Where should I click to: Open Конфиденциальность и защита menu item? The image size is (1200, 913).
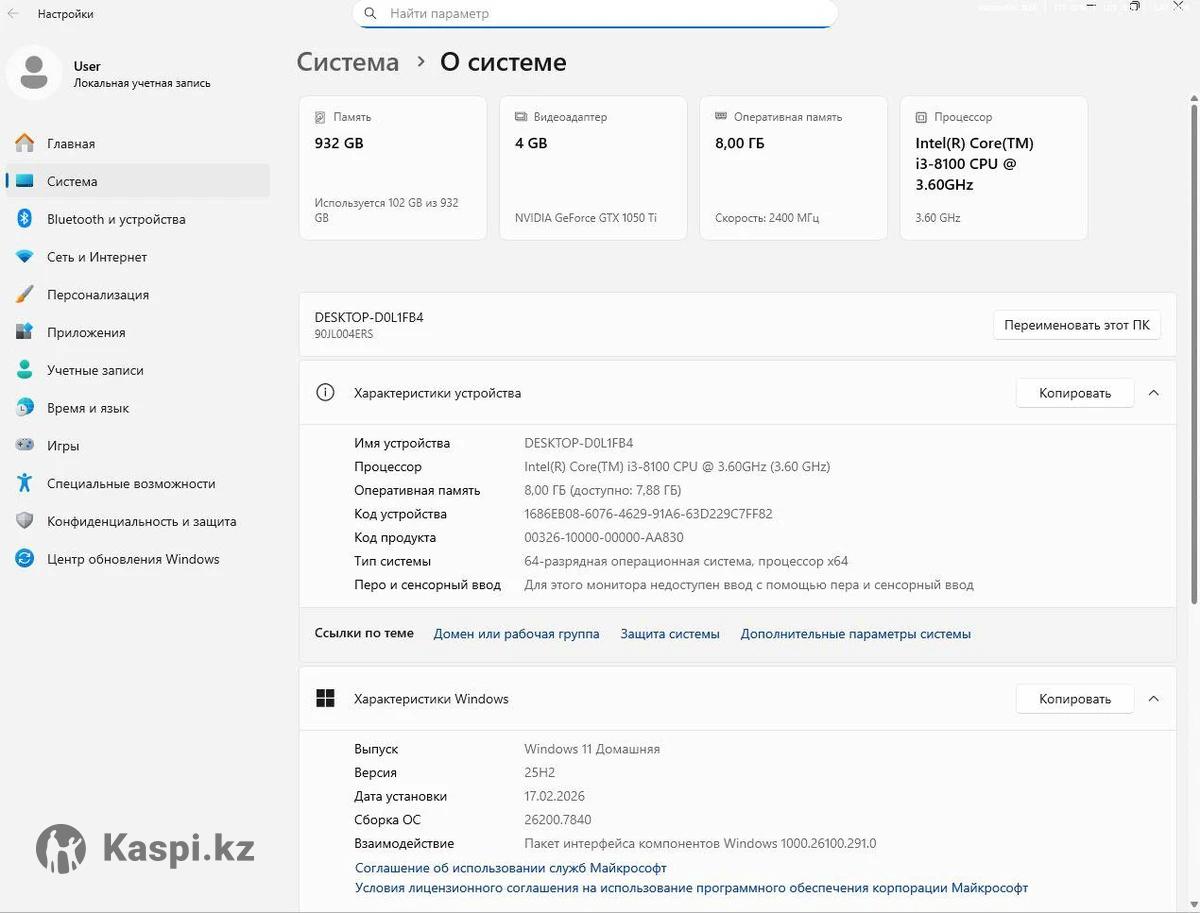(x=141, y=521)
